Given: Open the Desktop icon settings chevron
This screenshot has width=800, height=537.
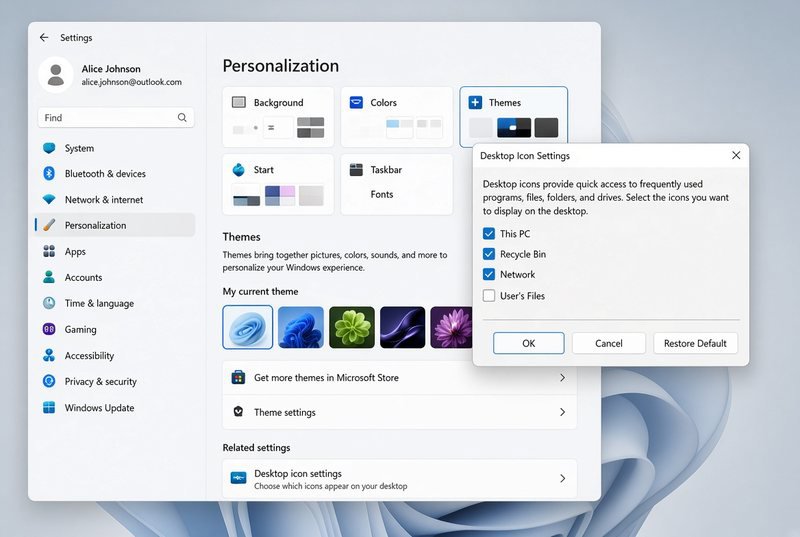Looking at the screenshot, I should [x=562, y=478].
